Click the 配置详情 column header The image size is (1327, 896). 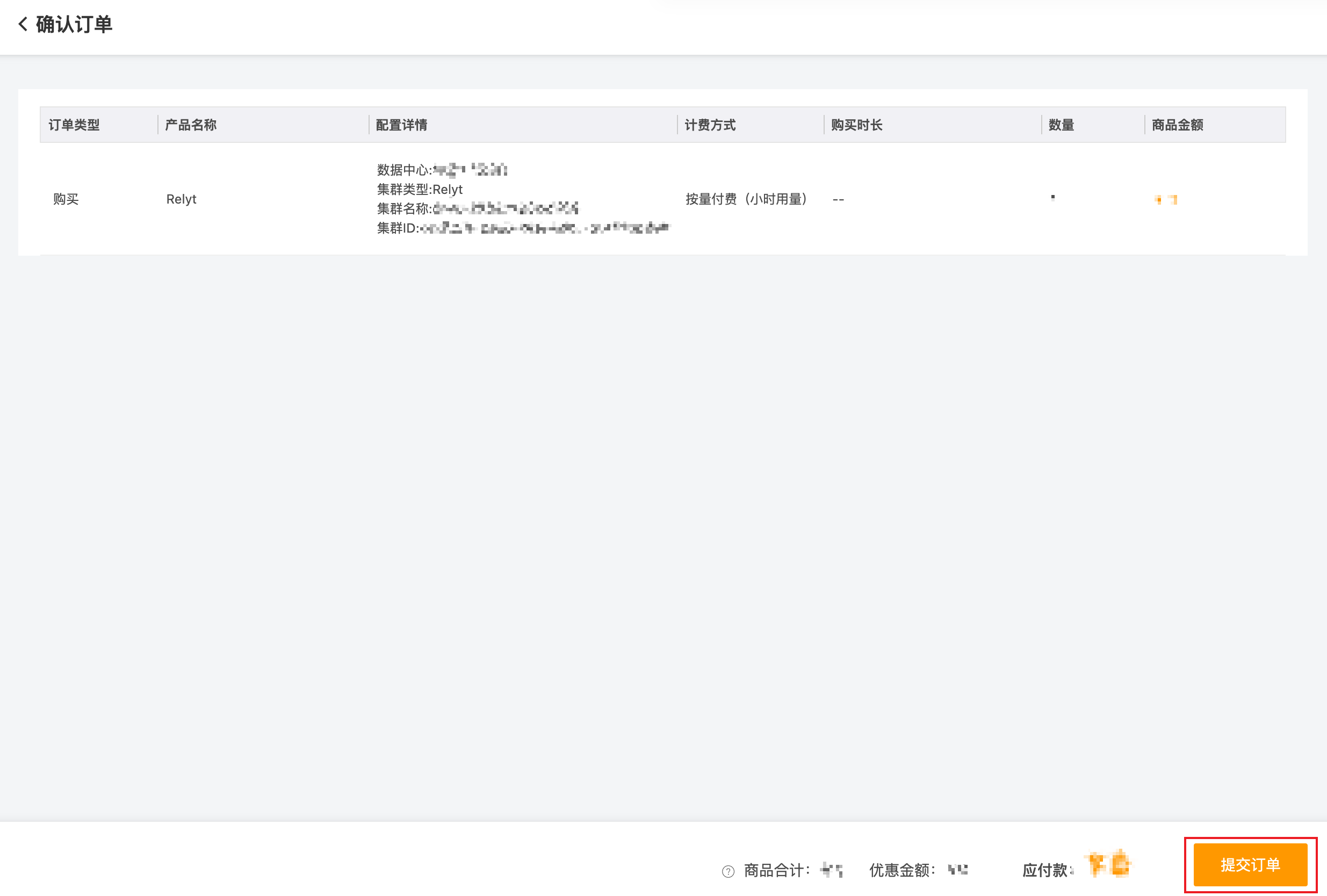(x=401, y=125)
